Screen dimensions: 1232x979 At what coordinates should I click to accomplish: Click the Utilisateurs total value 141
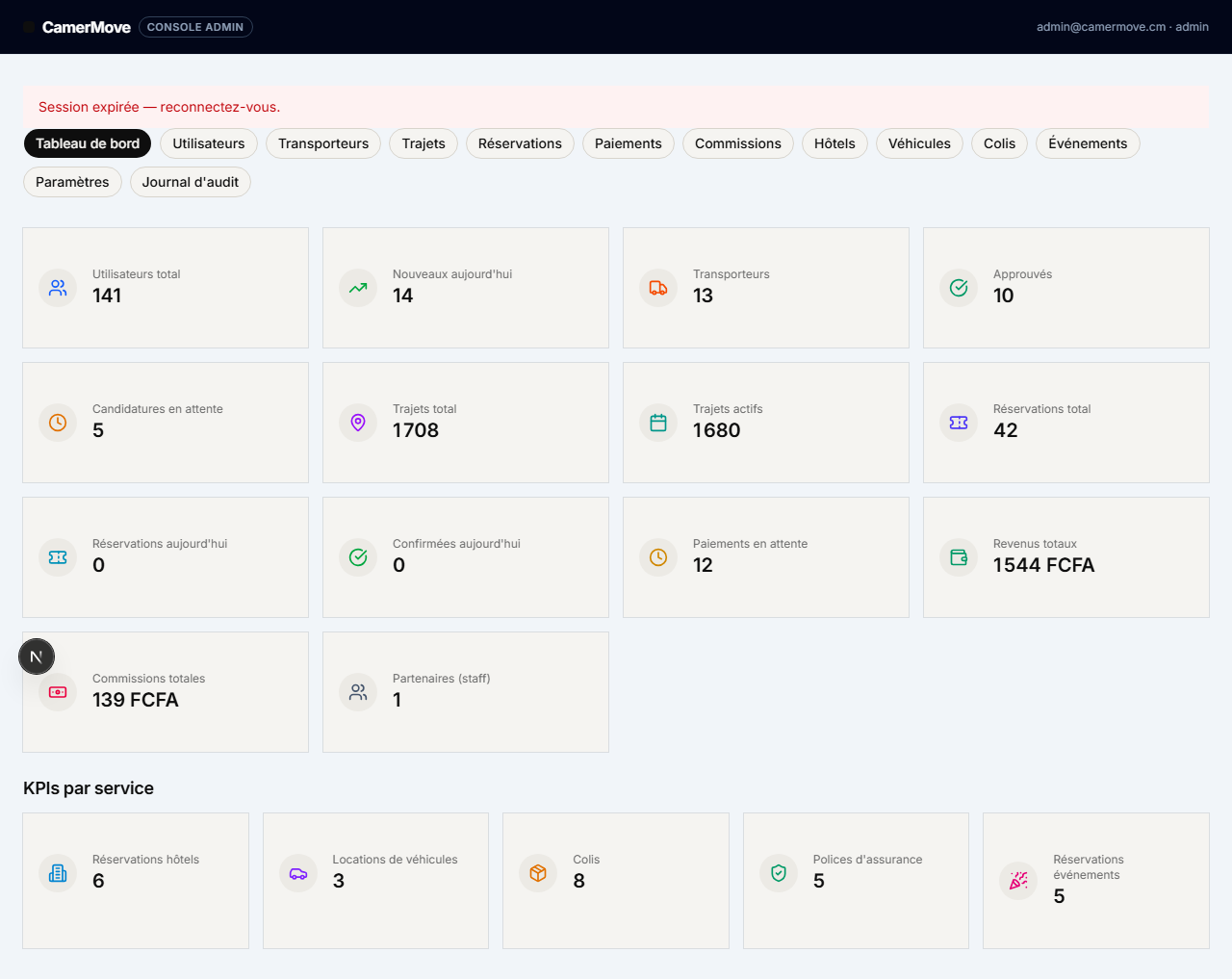click(107, 296)
